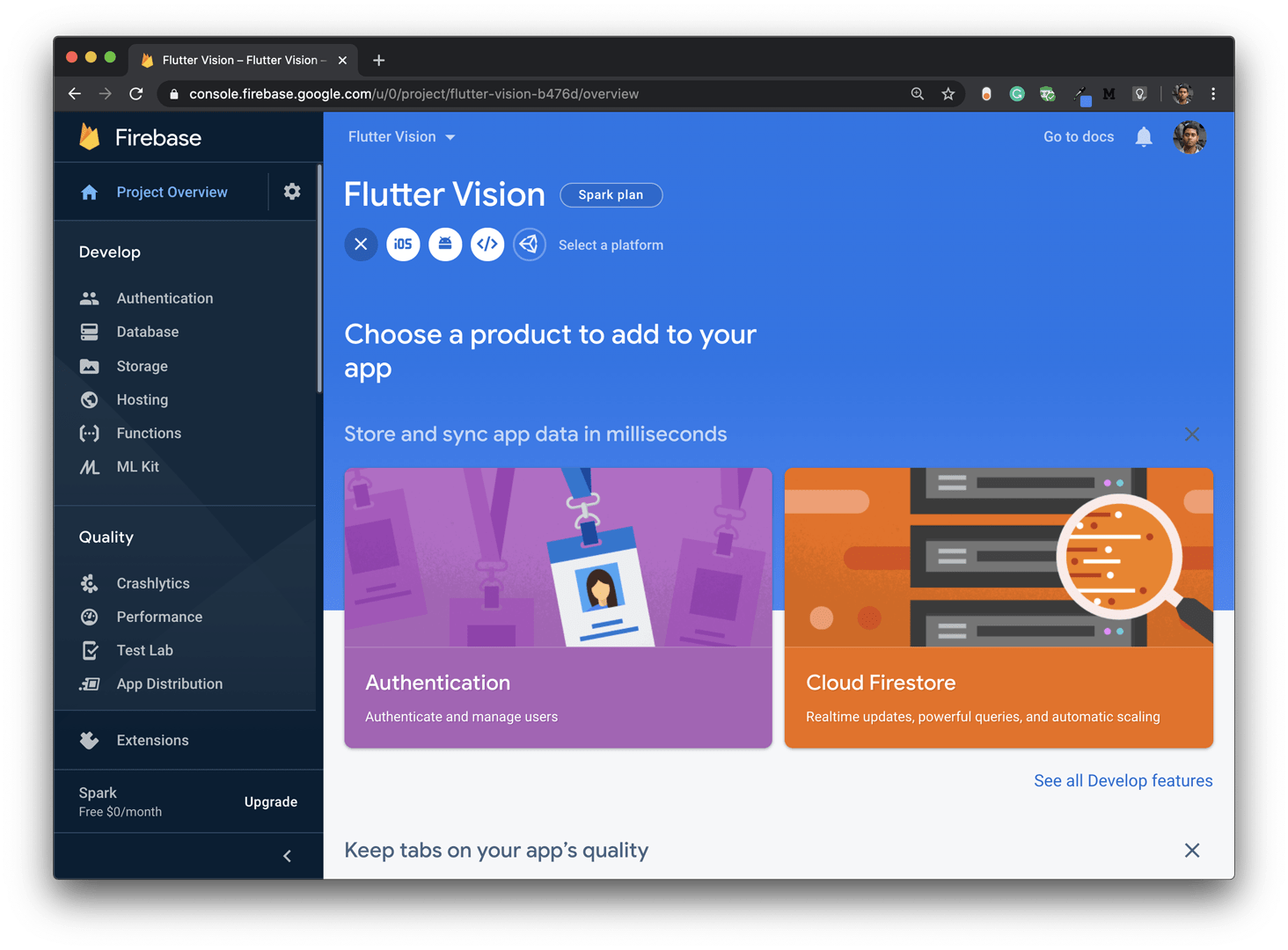The width and height of the screenshot is (1288, 950).
Task: Select the Android platform icon
Action: [445, 245]
